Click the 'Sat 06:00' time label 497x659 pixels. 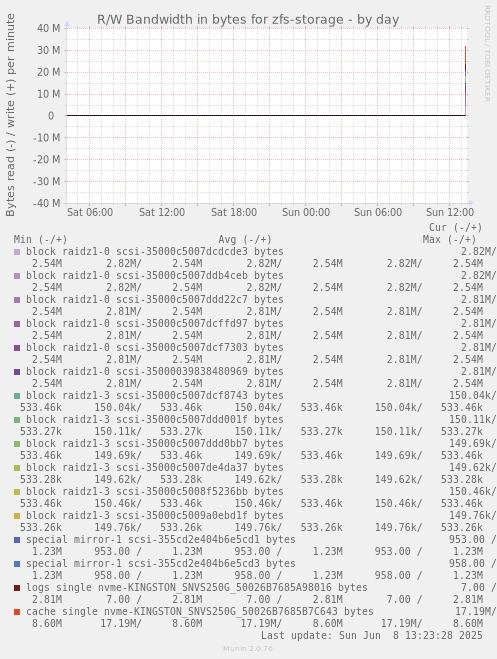tap(90, 212)
